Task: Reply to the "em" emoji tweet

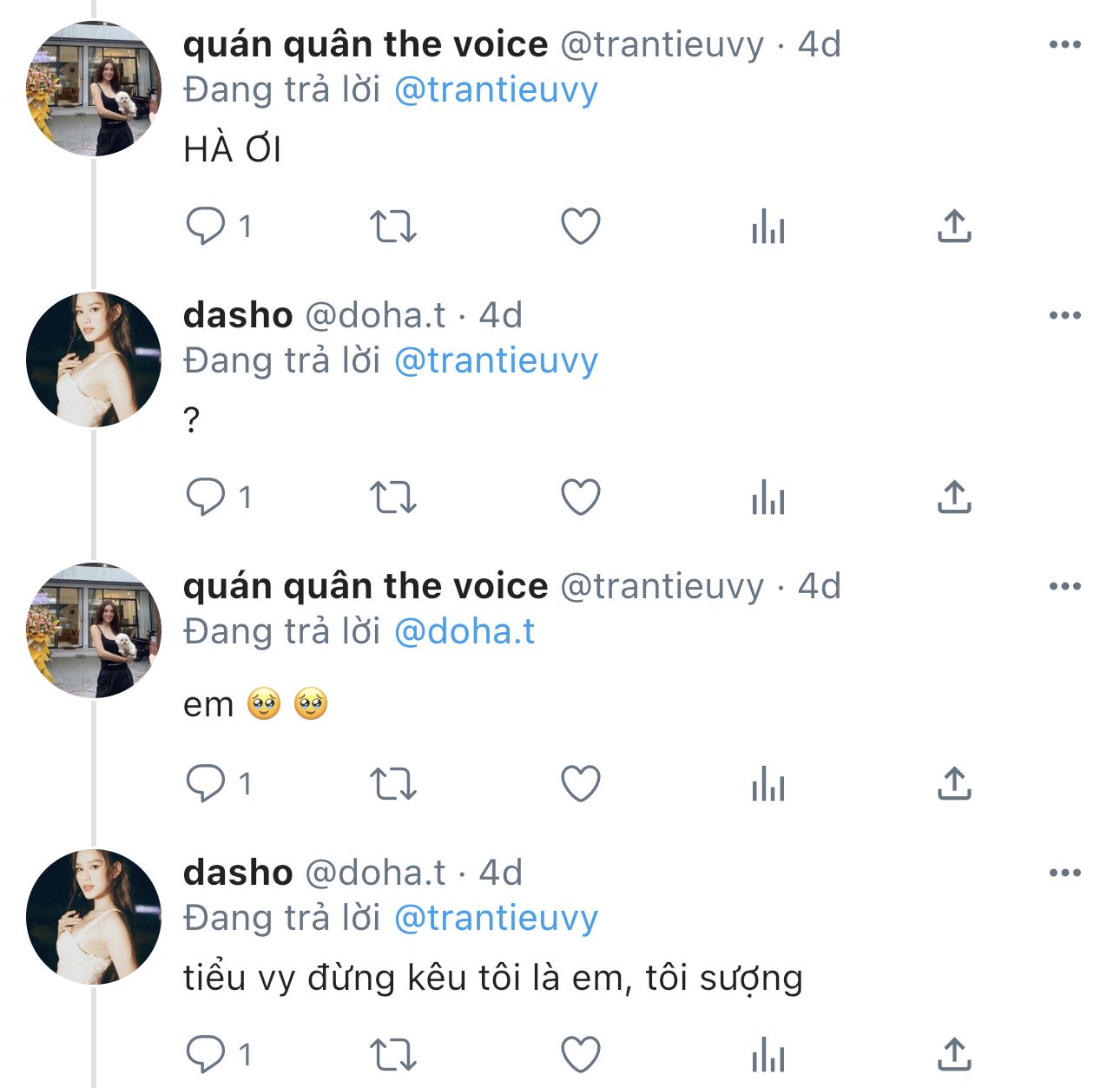Action: coord(206,784)
